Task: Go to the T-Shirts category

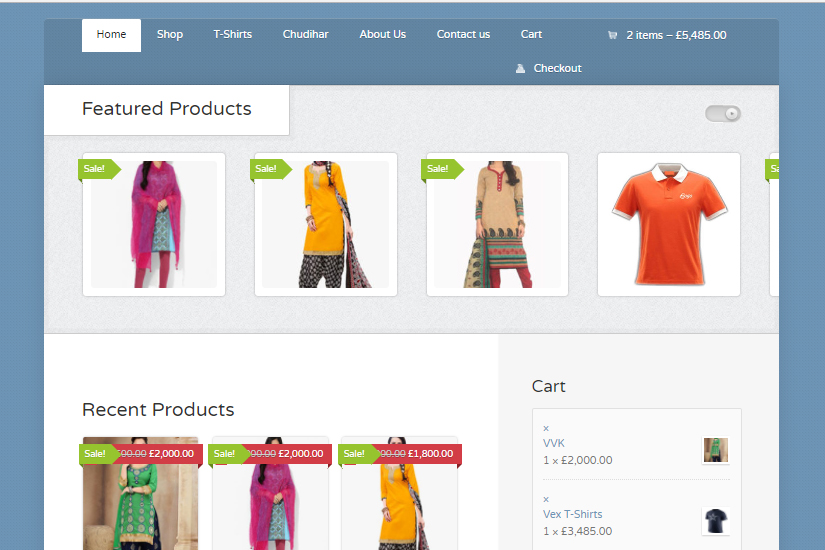Action: tap(232, 35)
